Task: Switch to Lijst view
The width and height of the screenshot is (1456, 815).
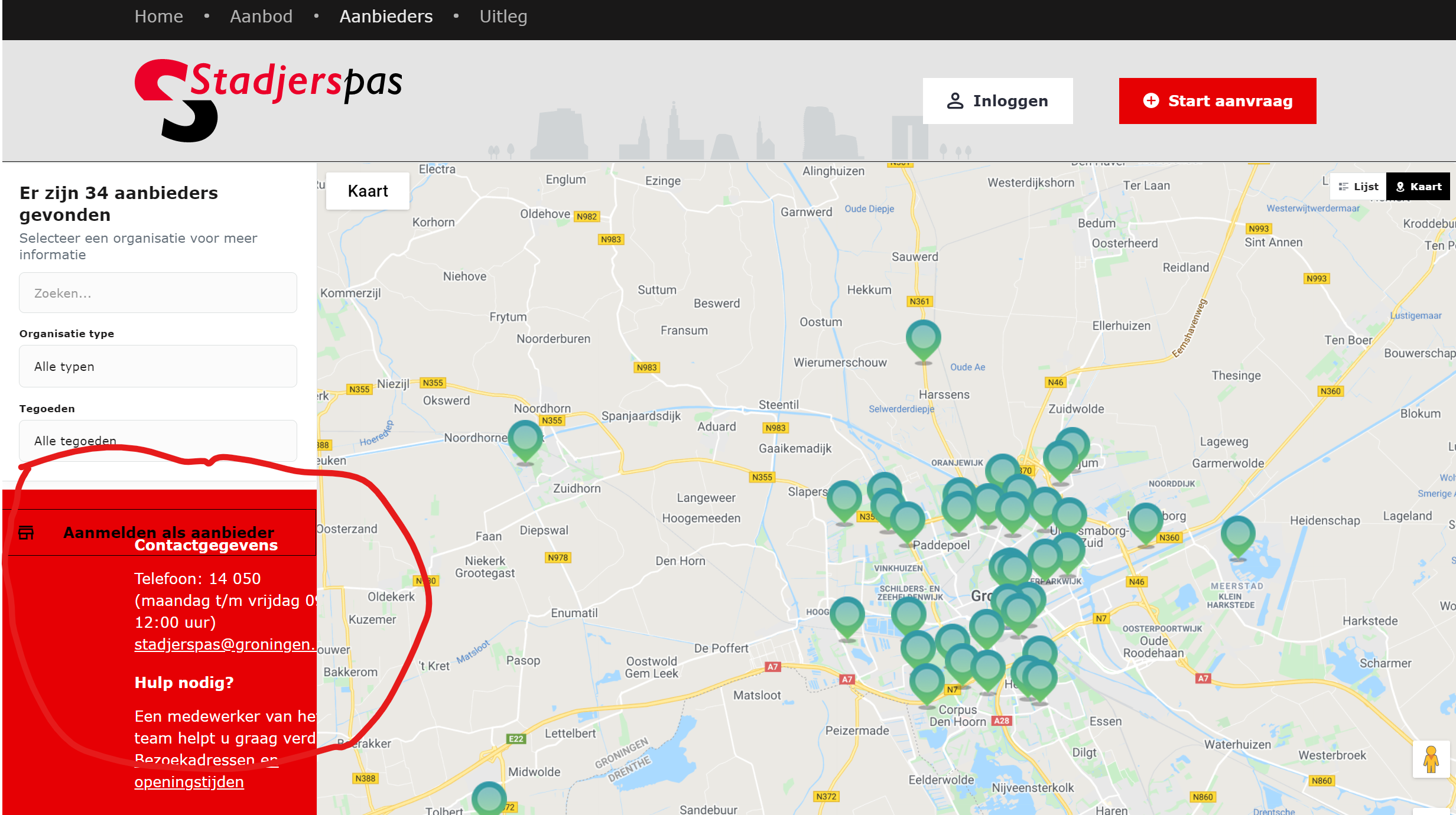Action: pyautogui.click(x=1360, y=186)
